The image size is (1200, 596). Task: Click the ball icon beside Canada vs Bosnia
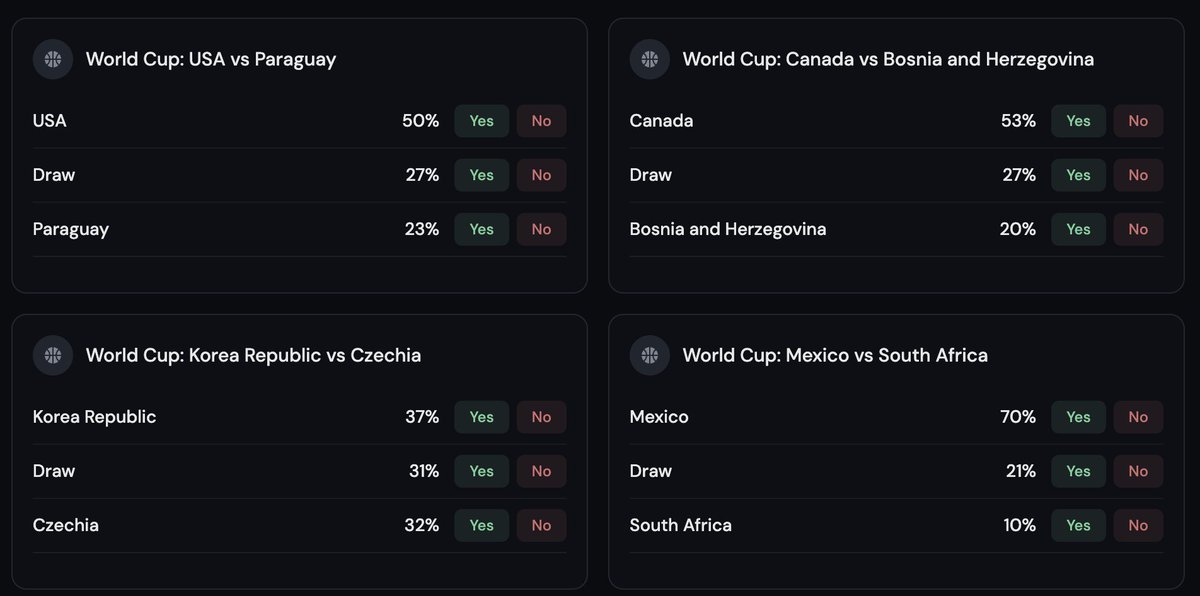pos(650,59)
